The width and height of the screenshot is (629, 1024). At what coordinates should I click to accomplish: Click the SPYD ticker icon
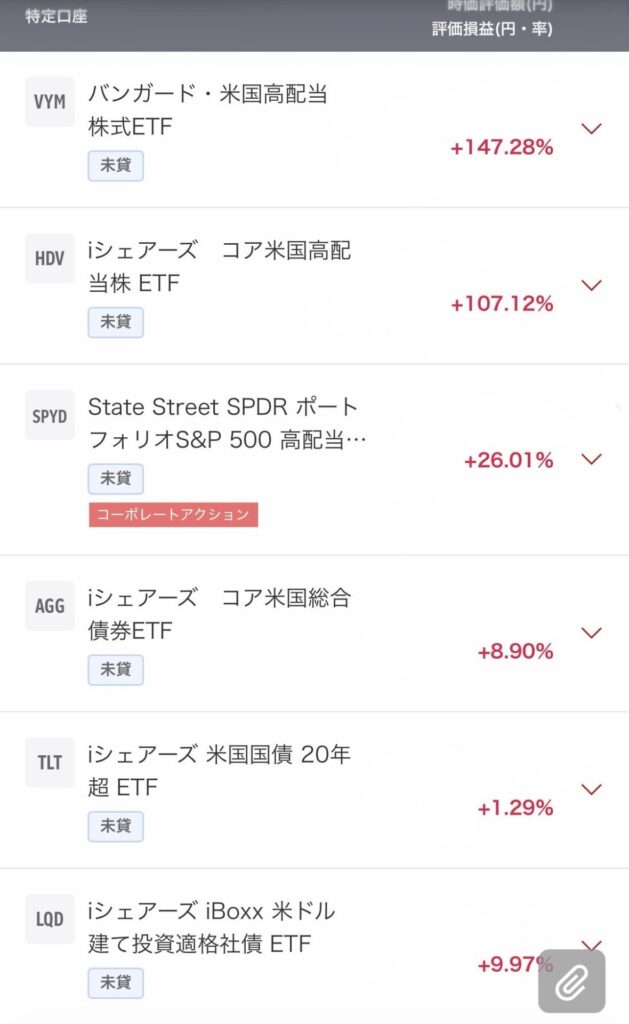pyautogui.click(x=50, y=415)
